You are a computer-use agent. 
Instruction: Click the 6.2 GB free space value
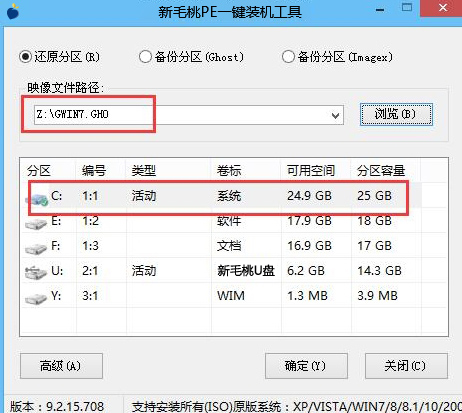click(x=306, y=271)
